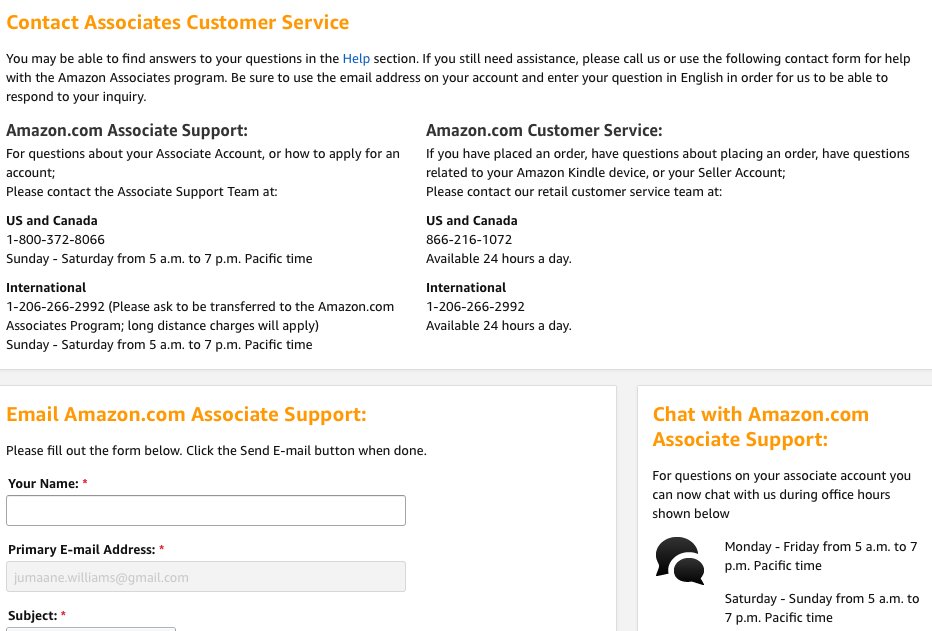Screen dimensions: 932x631
Task: Click the 866-216-1072 customer service number
Action: (468, 239)
